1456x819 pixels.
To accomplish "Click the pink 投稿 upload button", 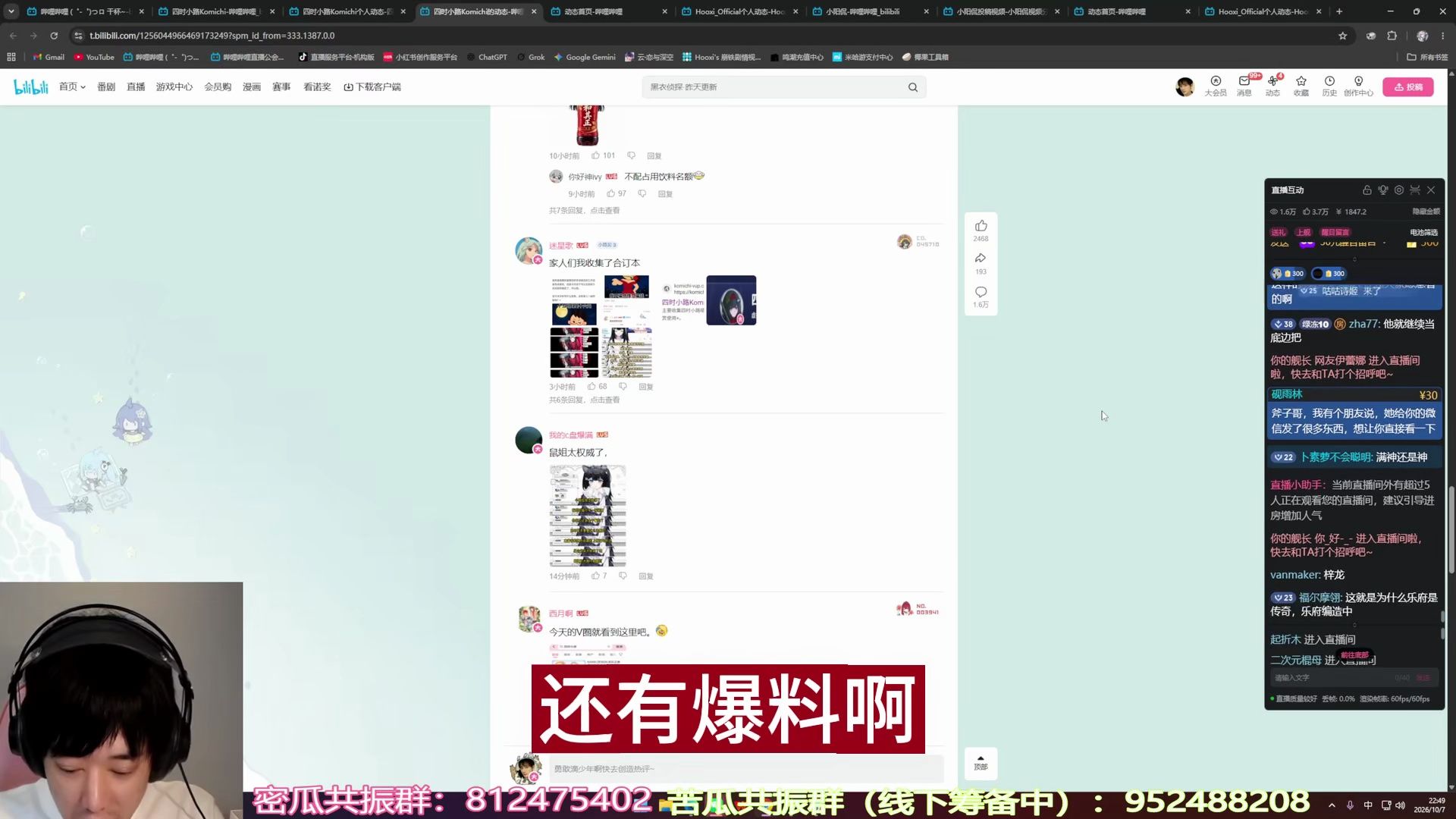I will [1408, 87].
